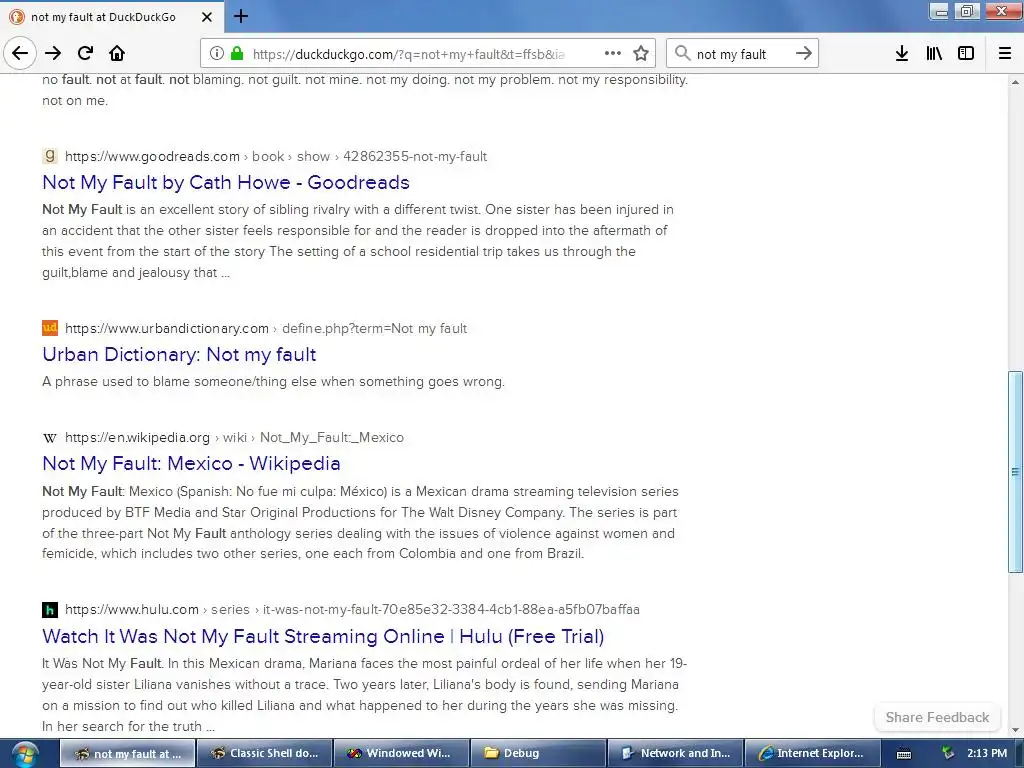Click the en.wikipedia.org result URL
1024x768 pixels.
click(x=234, y=437)
